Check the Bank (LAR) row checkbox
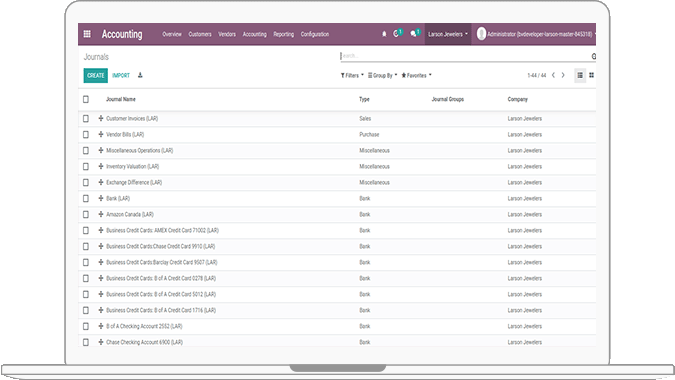This screenshot has width=675, height=380. point(86,198)
